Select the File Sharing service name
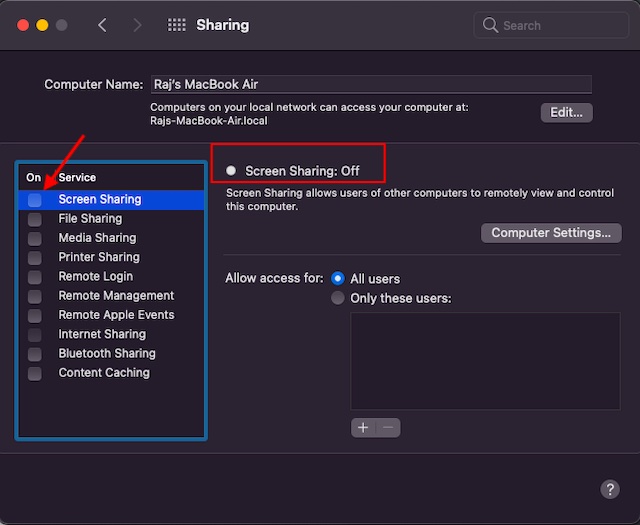 pyautogui.click(x=90, y=219)
